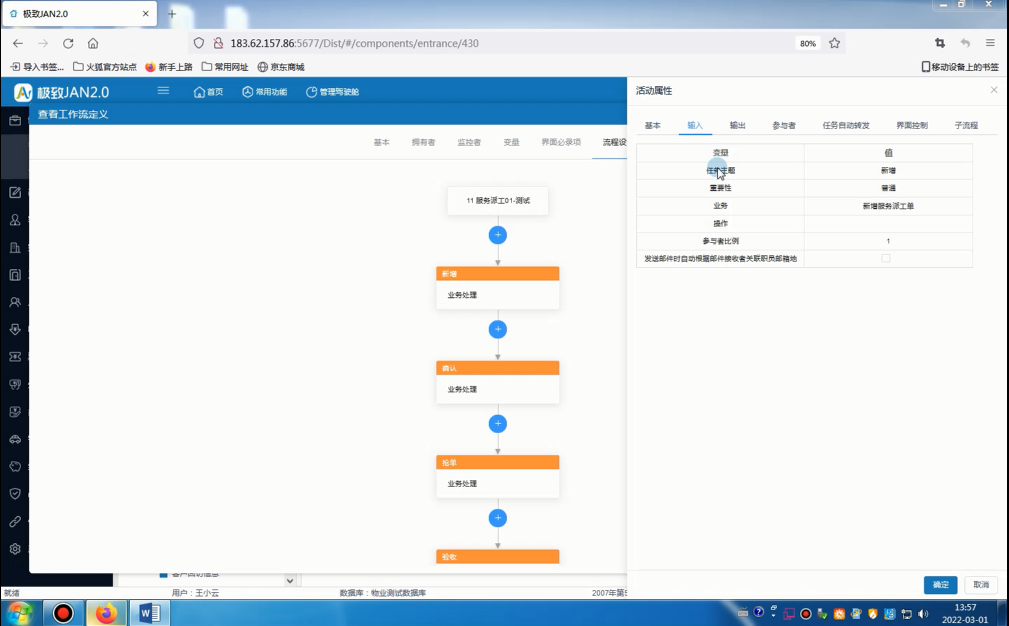Go to 首页 home in the top nav
The width and height of the screenshot is (1009, 626).
pos(208,92)
